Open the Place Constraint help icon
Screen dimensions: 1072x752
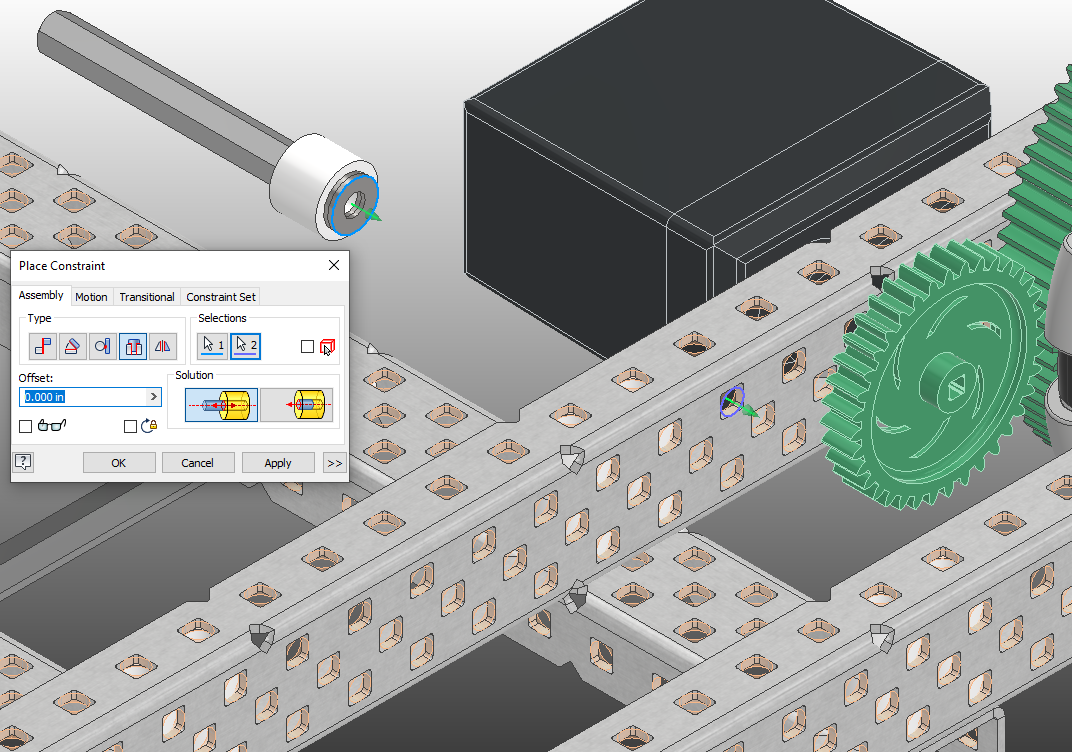coord(23,462)
